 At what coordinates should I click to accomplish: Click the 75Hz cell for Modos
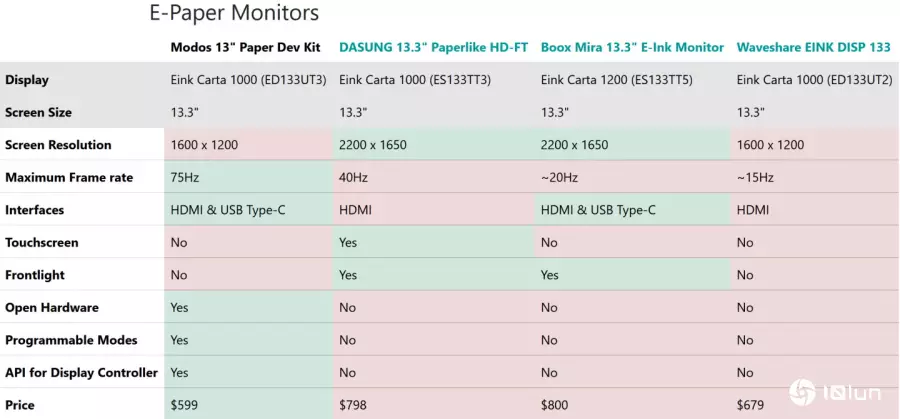point(249,177)
